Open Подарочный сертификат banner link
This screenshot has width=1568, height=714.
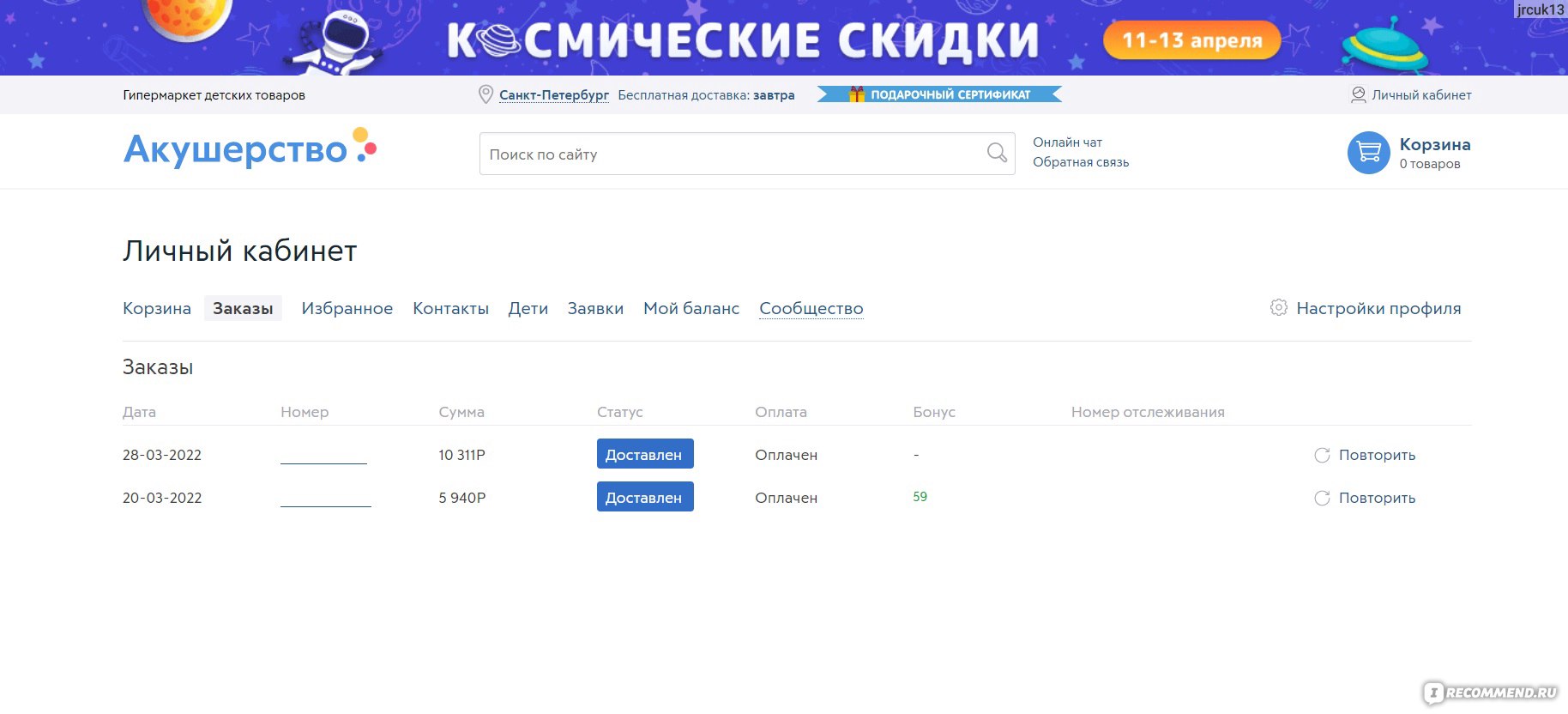tap(939, 94)
